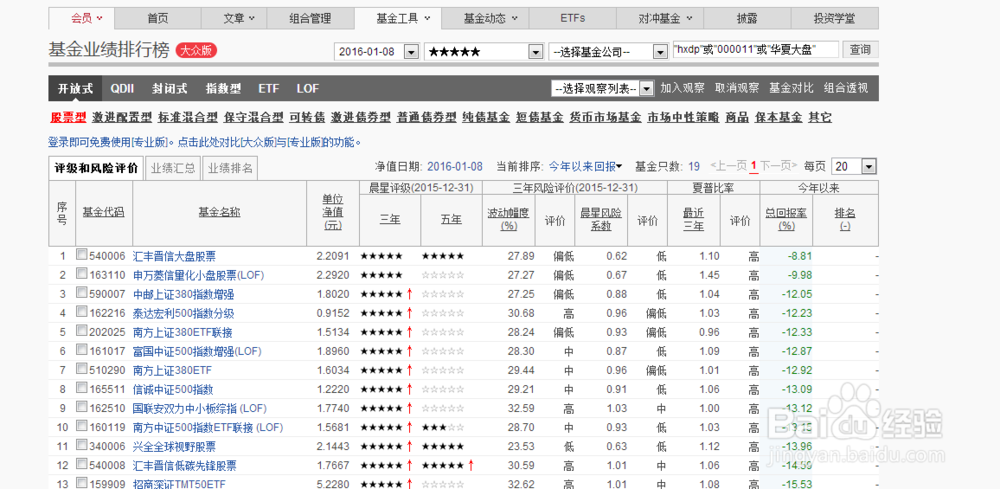This screenshot has width=1000, height=489.
Task: Click 组合透视 button
Action: [846, 89]
